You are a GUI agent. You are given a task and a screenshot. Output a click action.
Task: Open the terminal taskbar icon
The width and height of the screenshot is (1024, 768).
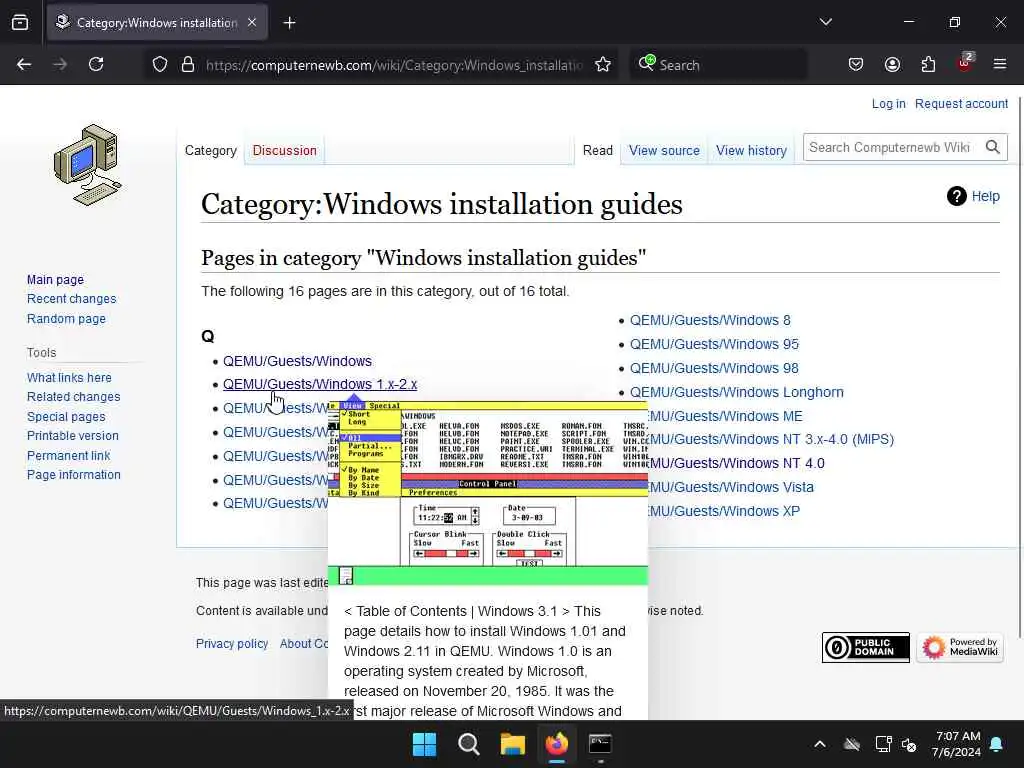pyautogui.click(x=600, y=744)
